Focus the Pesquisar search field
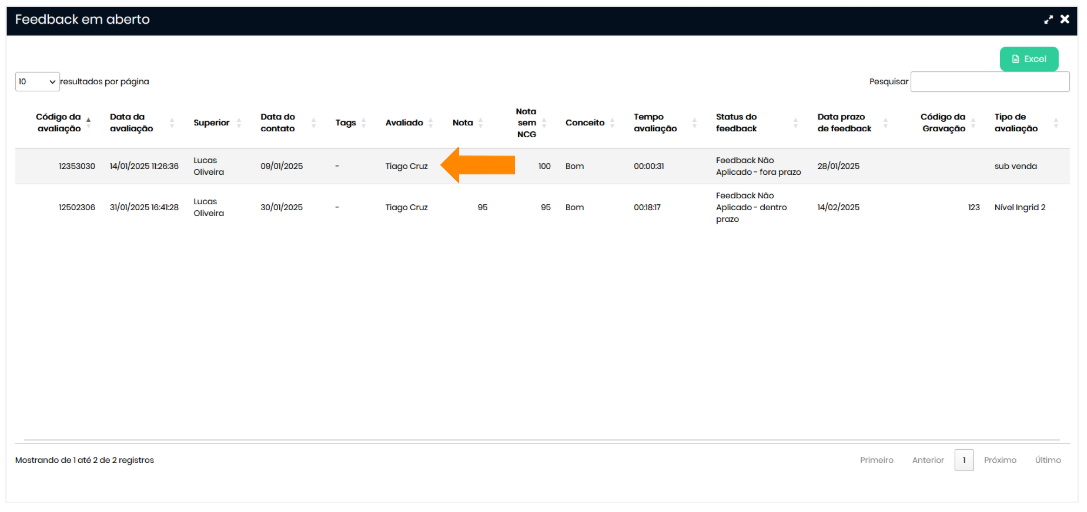The height and width of the screenshot is (512, 1087). pyautogui.click(x=989, y=82)
